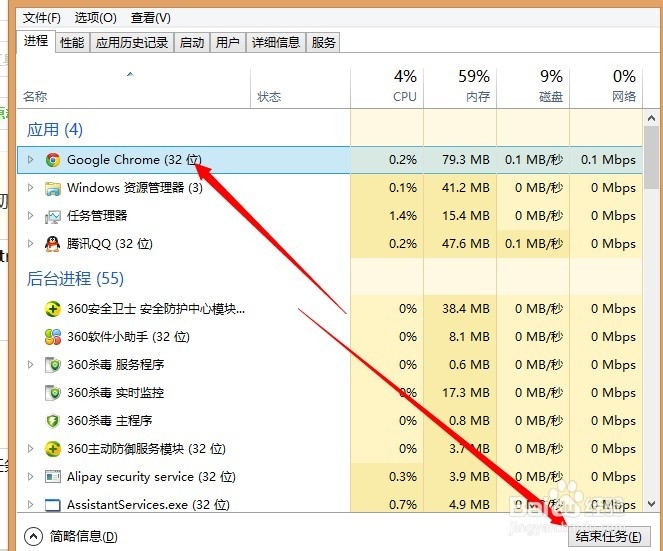
Task: Click the 360杀毒 实时监控 shield icon
Action: tap(53, 393)
